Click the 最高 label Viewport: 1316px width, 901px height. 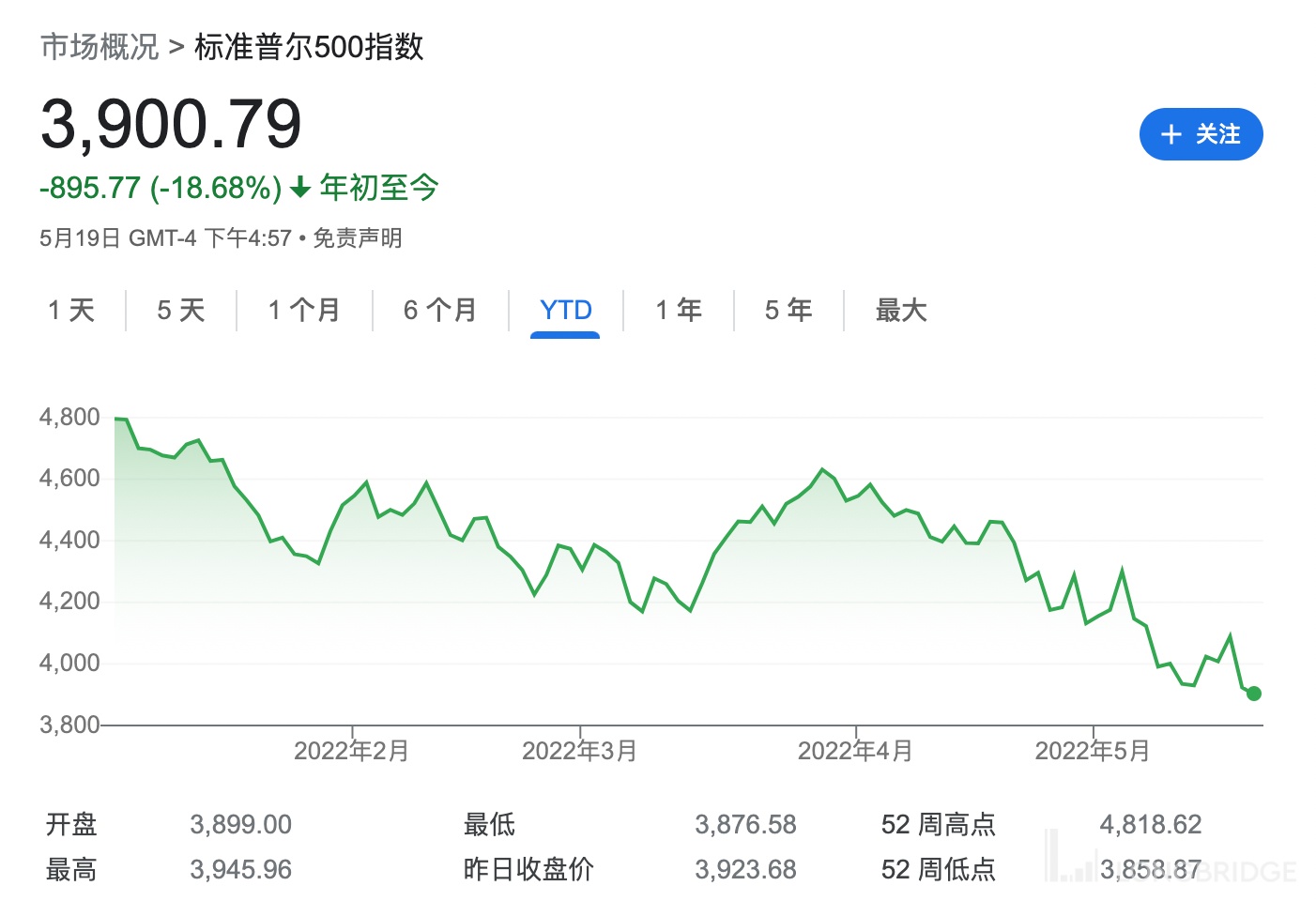pos(71,869)
